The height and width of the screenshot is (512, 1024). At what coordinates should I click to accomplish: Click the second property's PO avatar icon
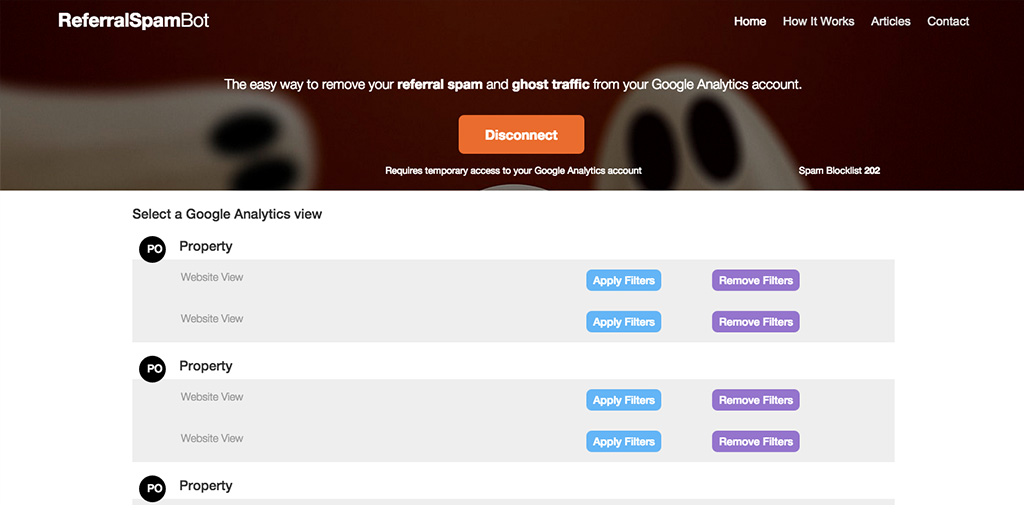[153, 369]
